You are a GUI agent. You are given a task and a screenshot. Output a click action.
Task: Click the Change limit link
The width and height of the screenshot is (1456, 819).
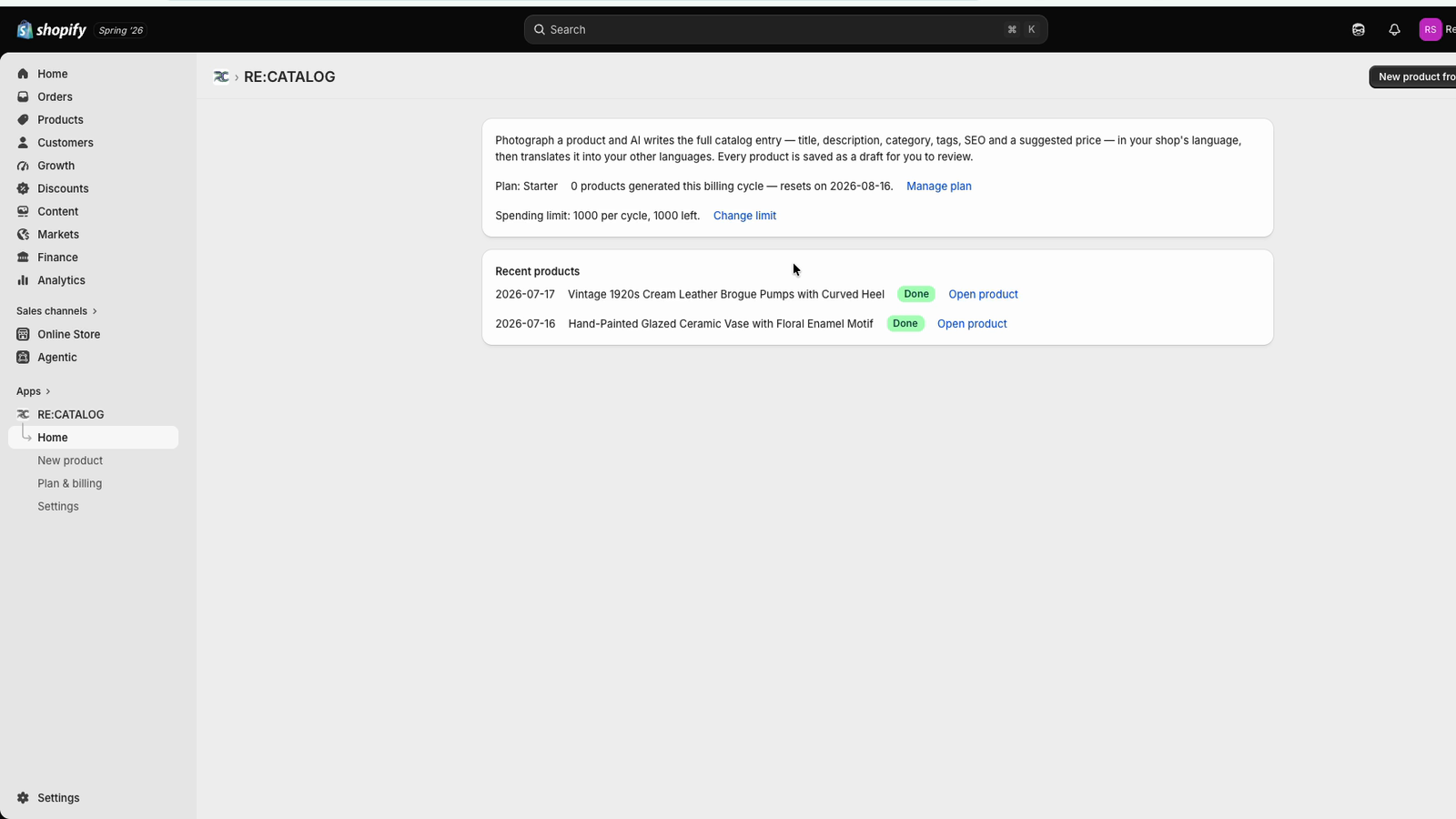(744, 216)
